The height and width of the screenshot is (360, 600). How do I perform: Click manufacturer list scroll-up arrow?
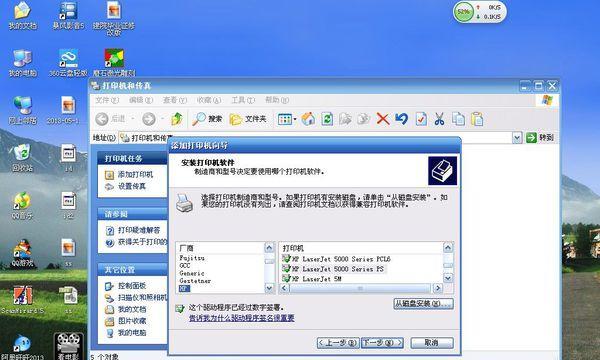[269, 248]
